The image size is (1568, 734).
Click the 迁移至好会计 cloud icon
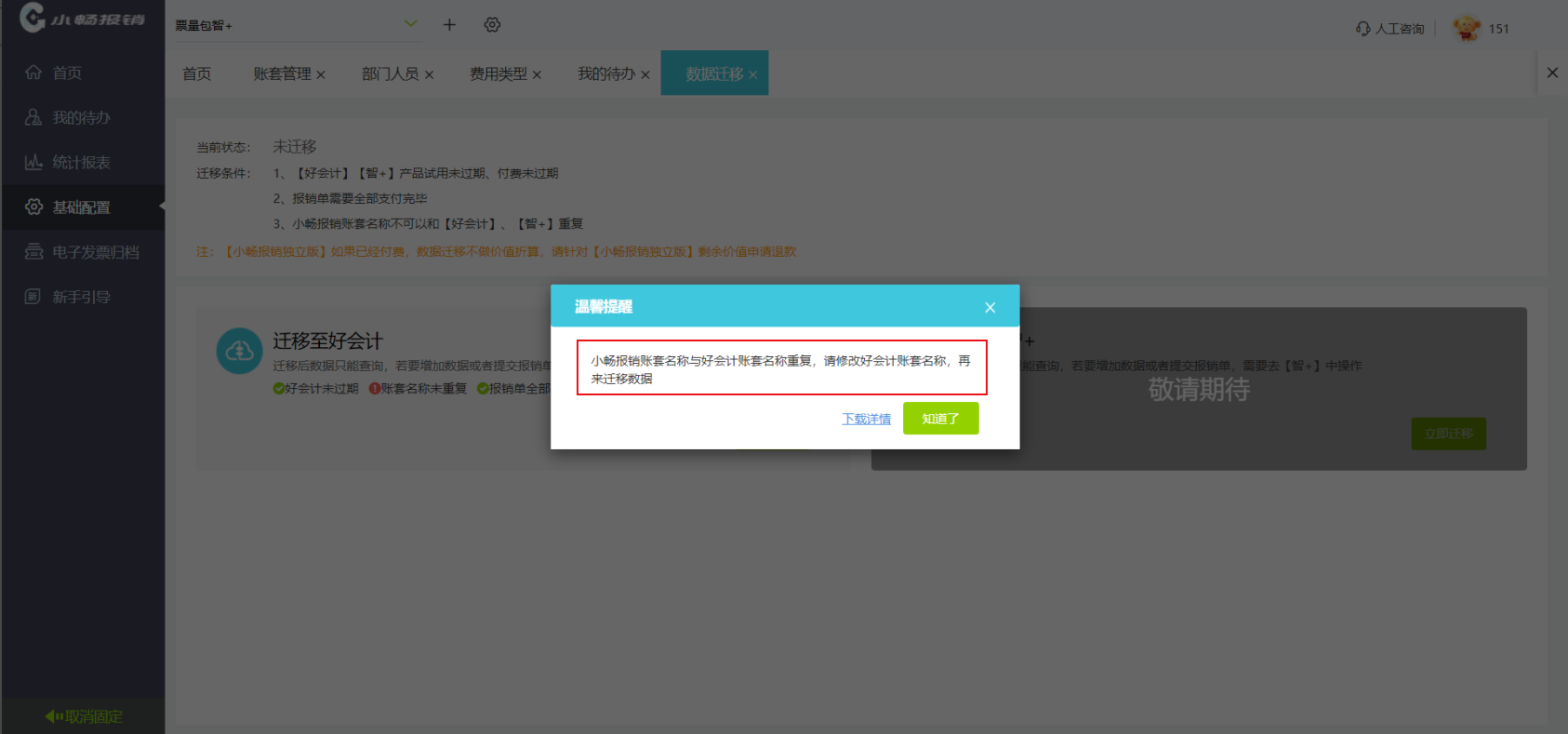pos(239,351)
